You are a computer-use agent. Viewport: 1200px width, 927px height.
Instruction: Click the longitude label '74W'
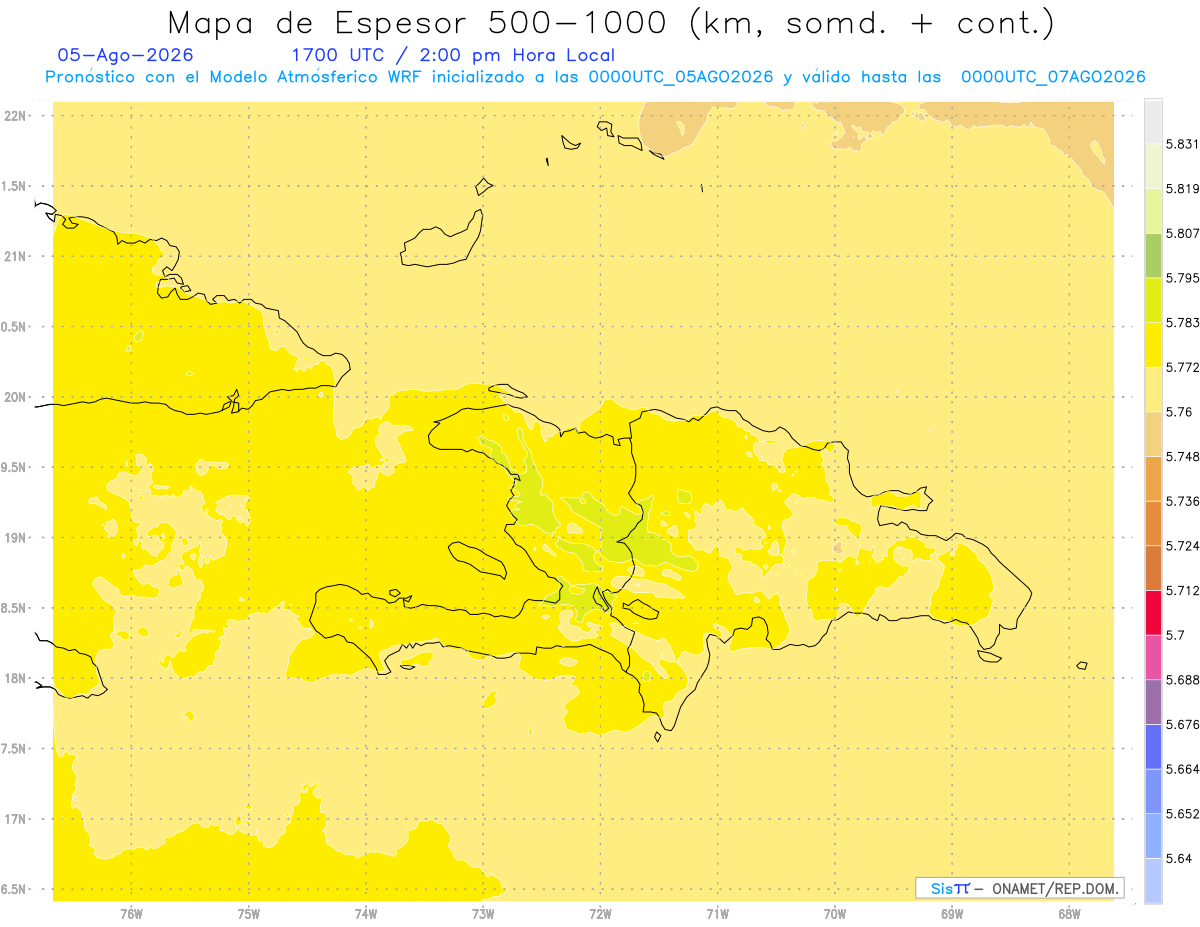(x=366, y=914)
